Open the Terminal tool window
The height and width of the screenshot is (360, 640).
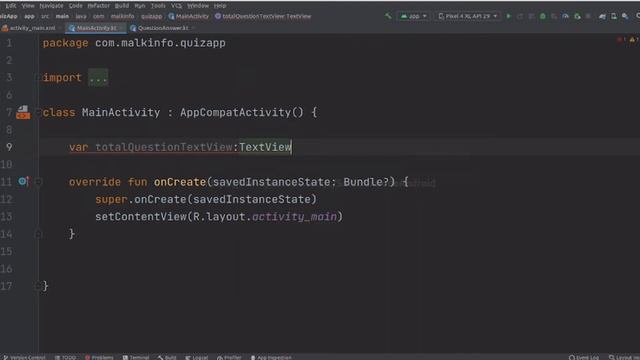click(136, 357)
